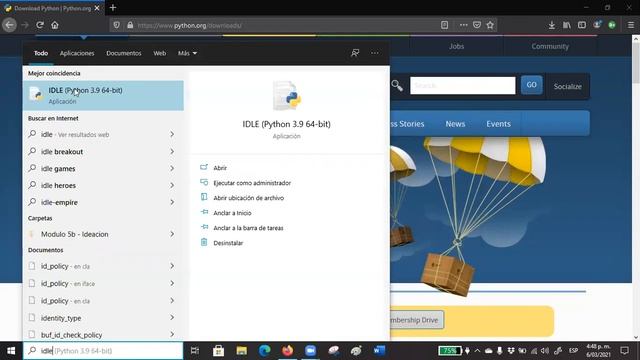
Task: Select 'idle breakout' web suggestion
Action: tap(62, 151)
